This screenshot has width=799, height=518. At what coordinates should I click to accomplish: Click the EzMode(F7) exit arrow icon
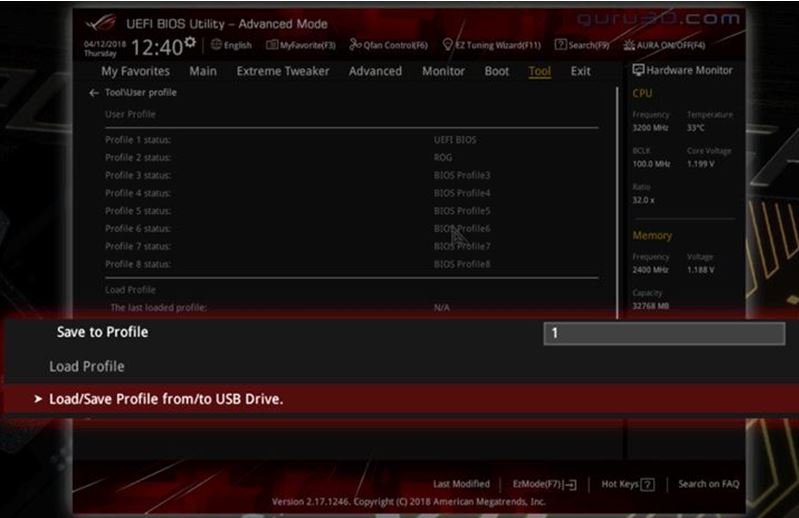tap(571, 484)
